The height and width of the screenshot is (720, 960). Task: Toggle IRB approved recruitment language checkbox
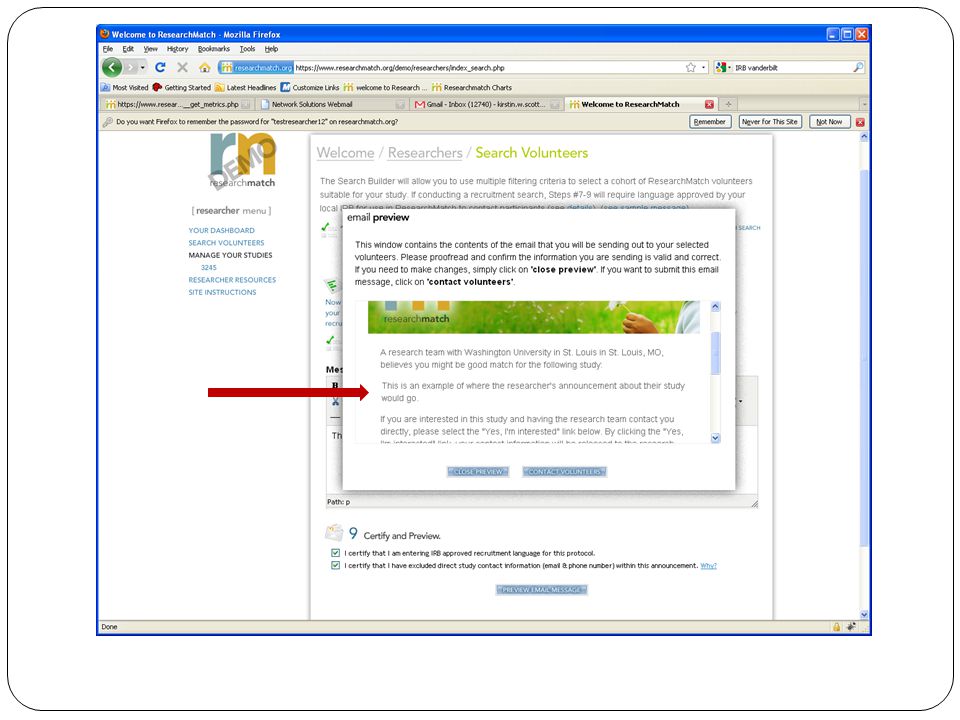(x=336, y=553)
